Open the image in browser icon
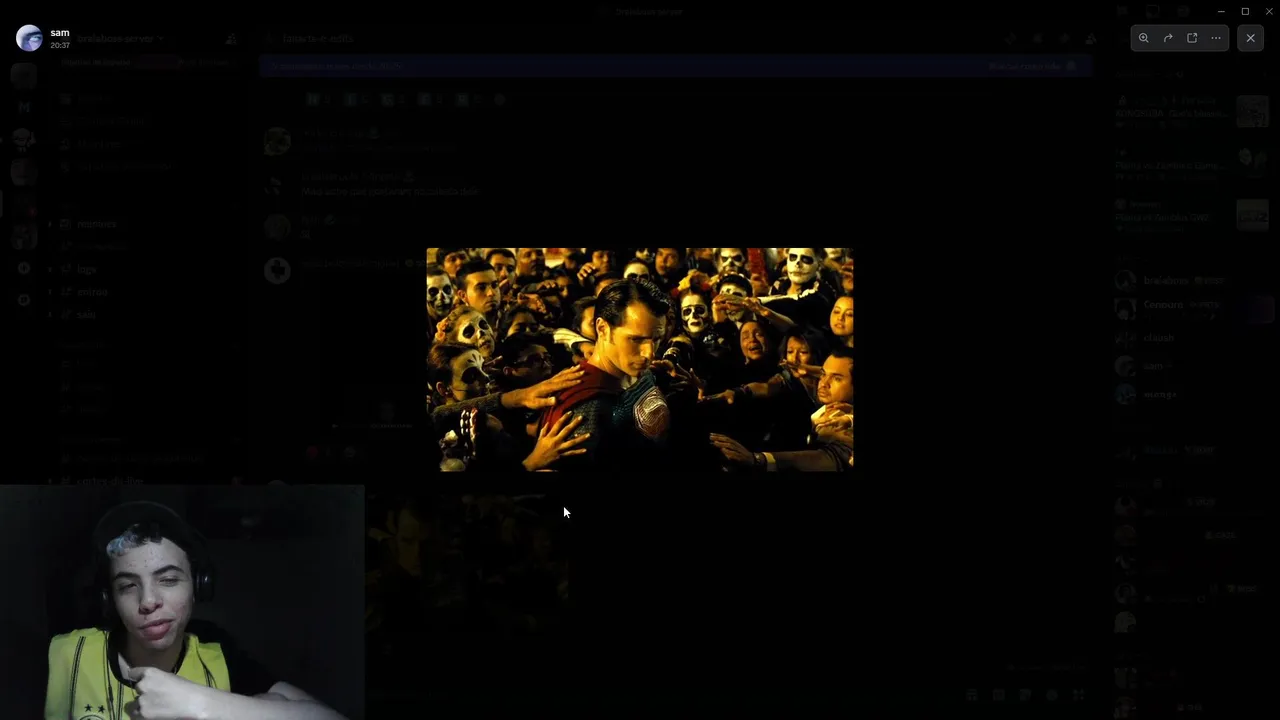The image size is (1280, 720). click(x=1192, y=38)
